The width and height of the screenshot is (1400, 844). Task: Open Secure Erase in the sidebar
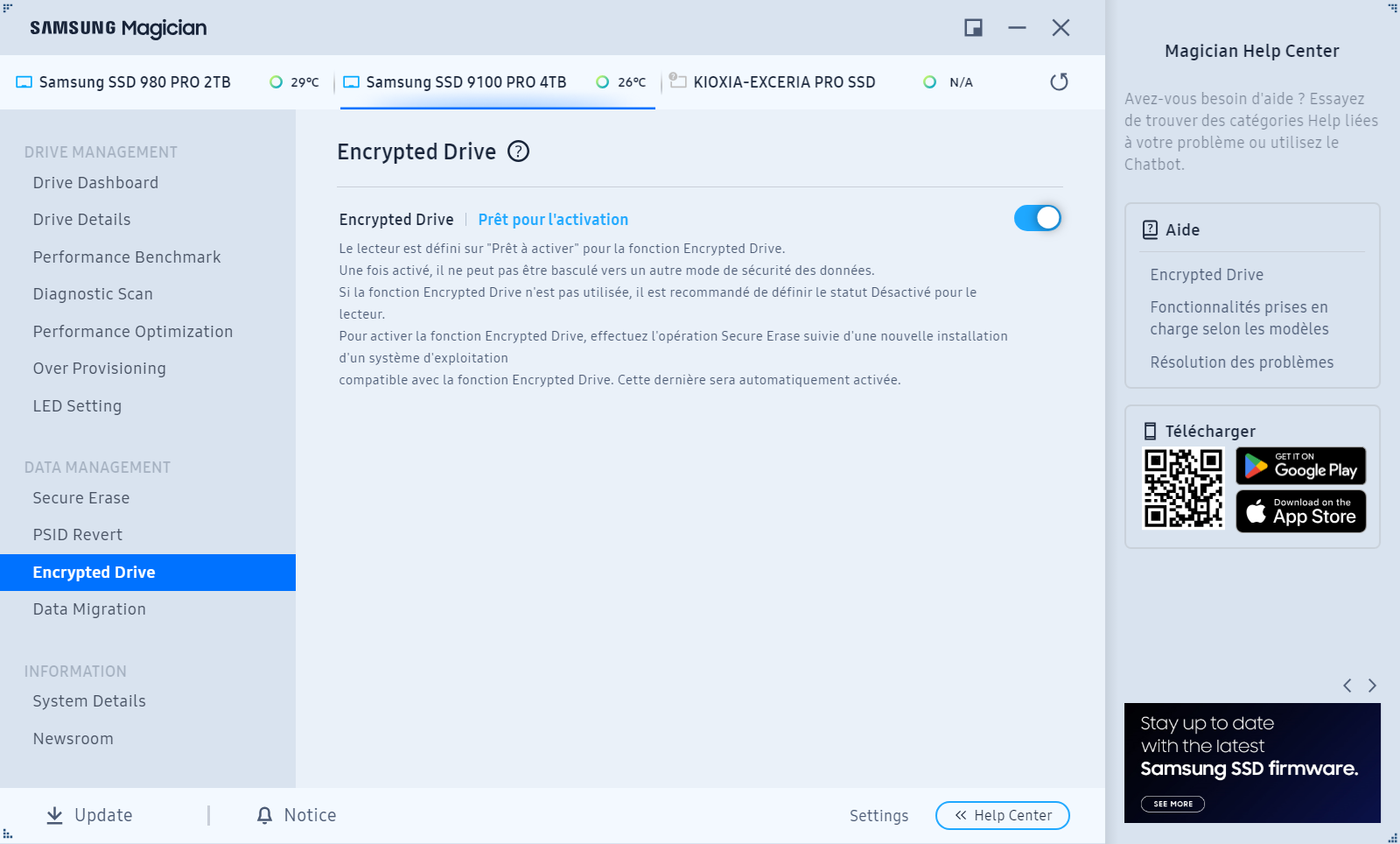click(x=81, y=498)
